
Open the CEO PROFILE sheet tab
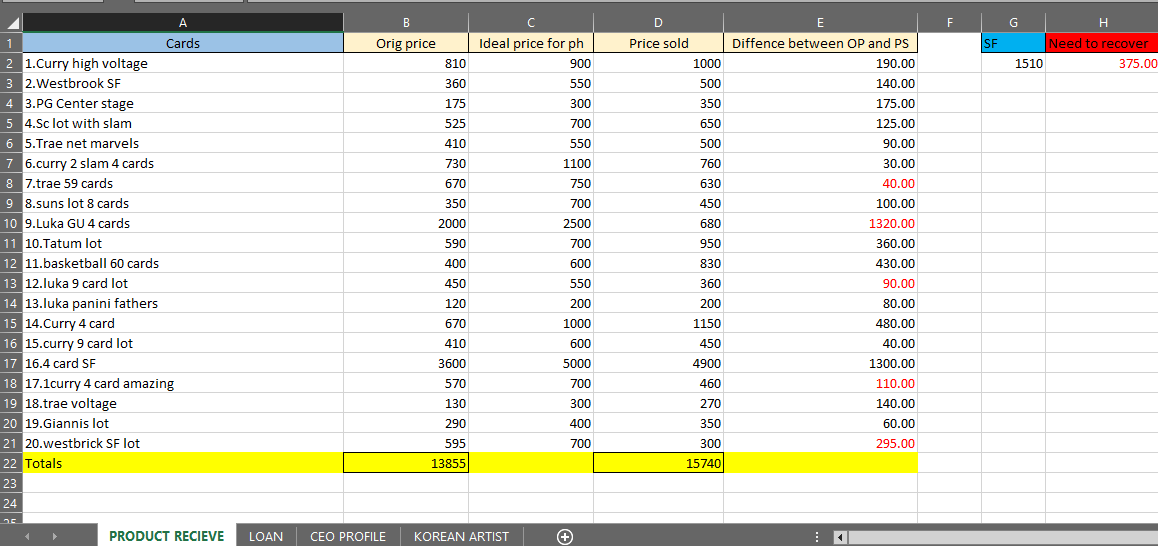tap(348, 536)
